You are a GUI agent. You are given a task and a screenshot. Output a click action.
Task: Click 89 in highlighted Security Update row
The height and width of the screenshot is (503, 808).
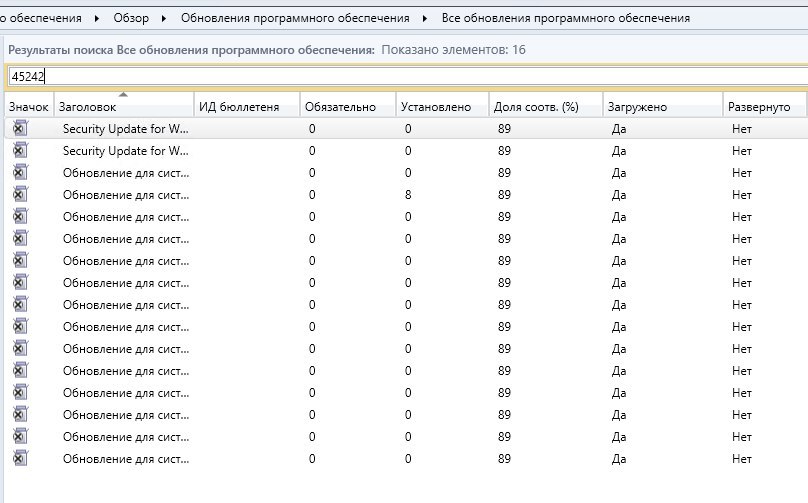coord(504,129)
